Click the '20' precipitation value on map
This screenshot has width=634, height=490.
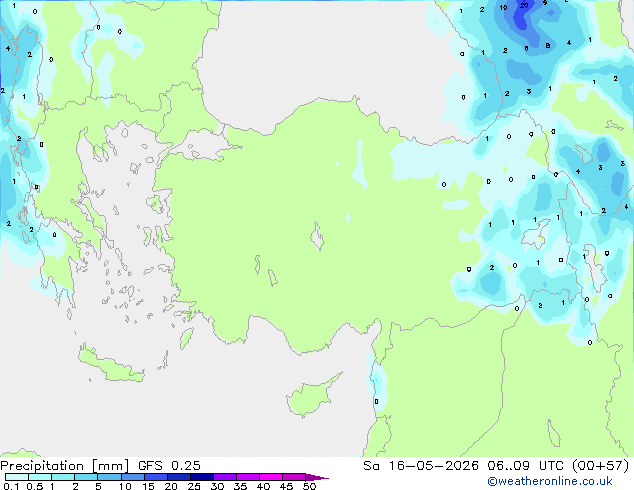pyautogui.click(x=524, y=6)
